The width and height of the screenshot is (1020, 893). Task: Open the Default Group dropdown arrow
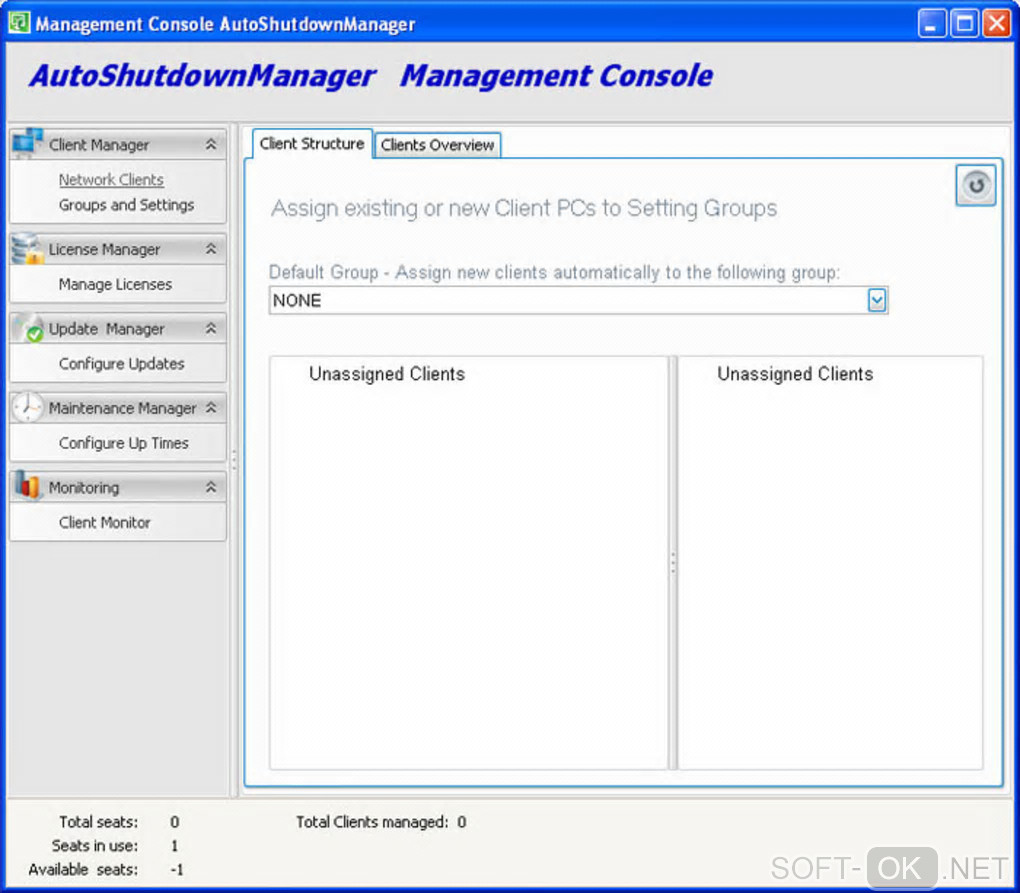point(877,300)
